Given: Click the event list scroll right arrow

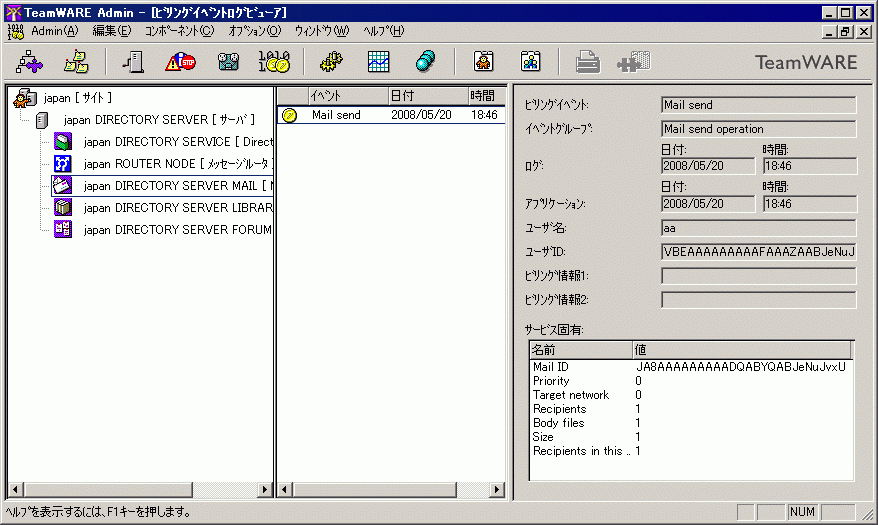Looking at the screenshot, I should [497, 490].
